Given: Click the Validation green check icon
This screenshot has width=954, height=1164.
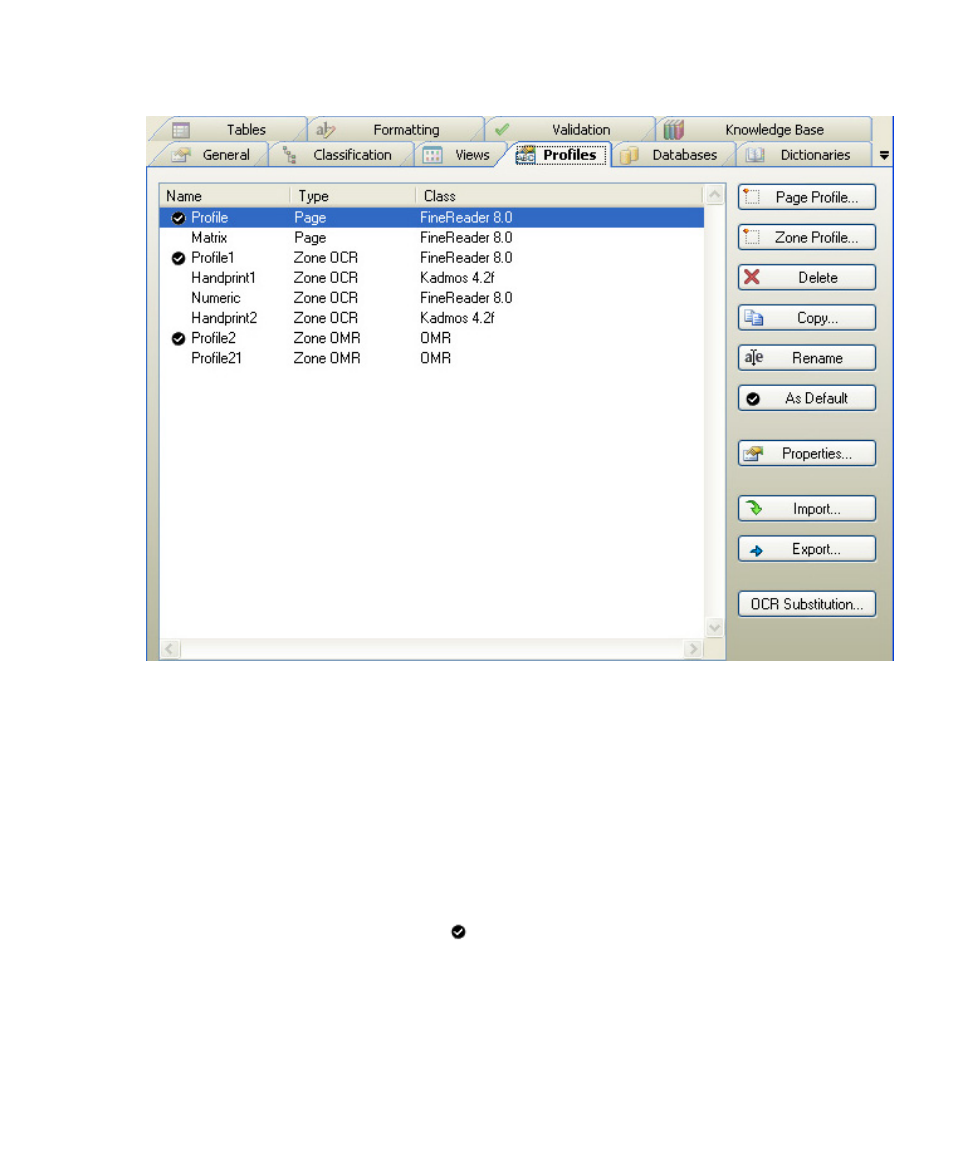Looking at the screenshot, I should pyautogui.click(x=502, y=129).
